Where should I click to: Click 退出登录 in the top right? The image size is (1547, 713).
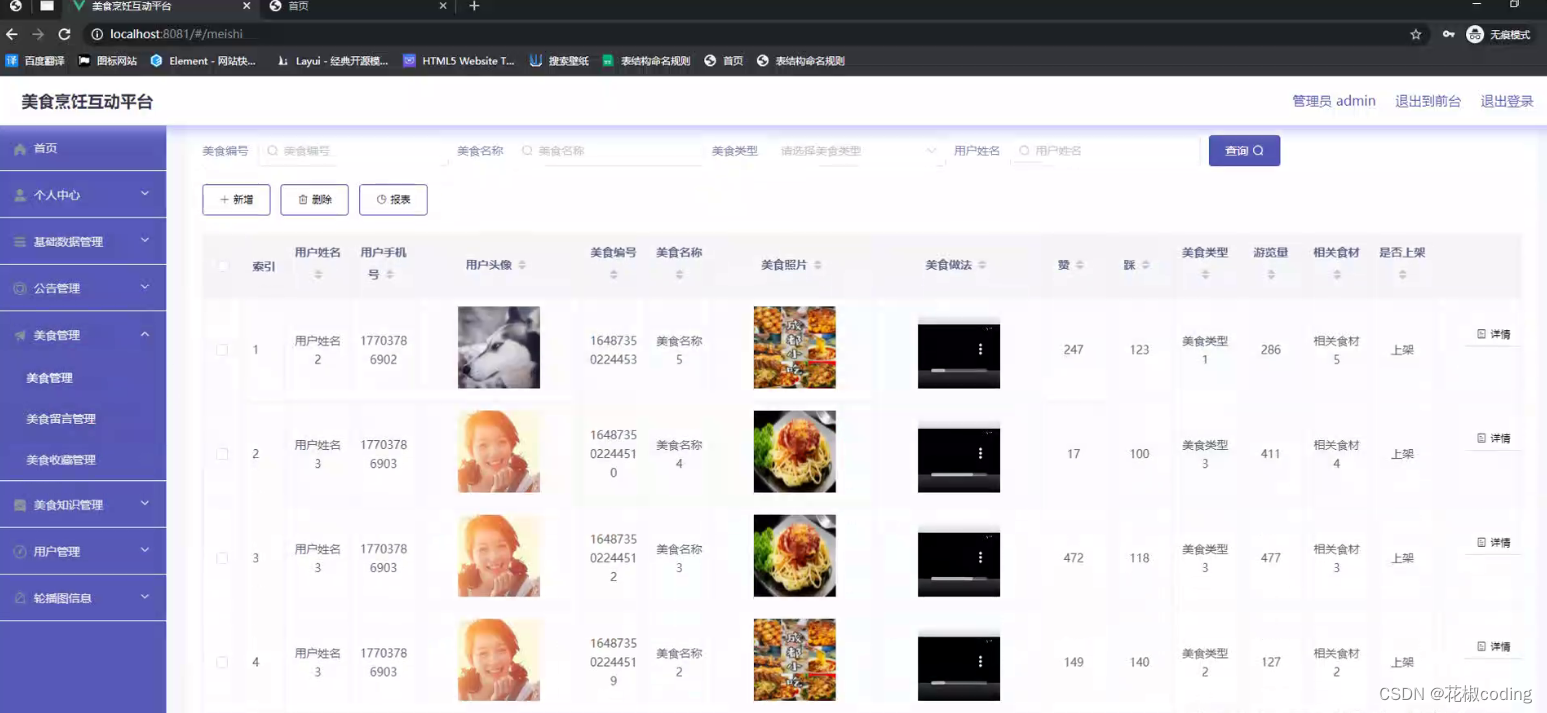[x=1506, y=100]
